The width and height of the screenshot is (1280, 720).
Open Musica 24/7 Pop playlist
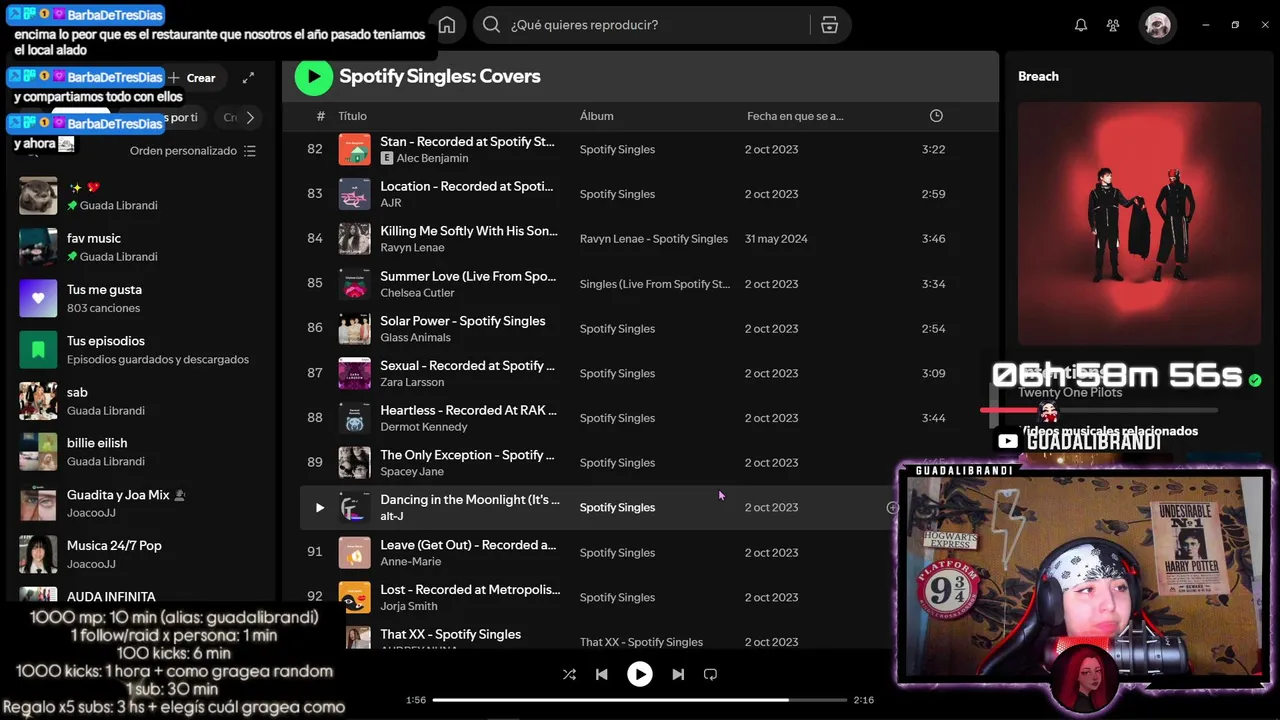click(x=140, y=554)
